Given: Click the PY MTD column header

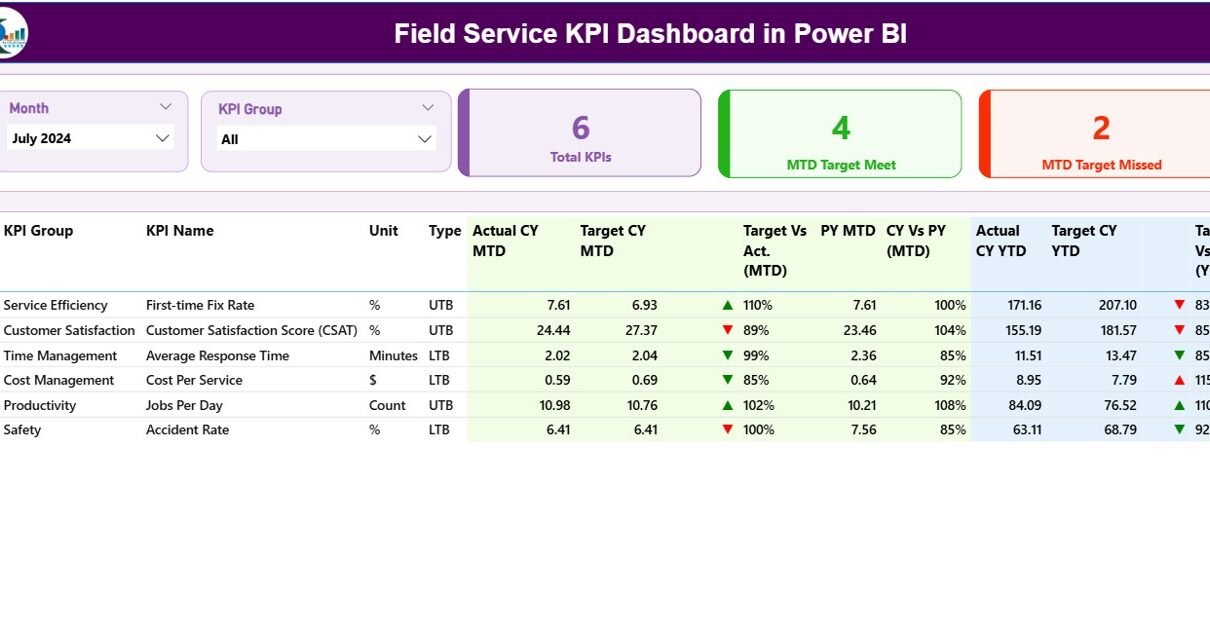Looking at the screenshot, I should 847,230.
